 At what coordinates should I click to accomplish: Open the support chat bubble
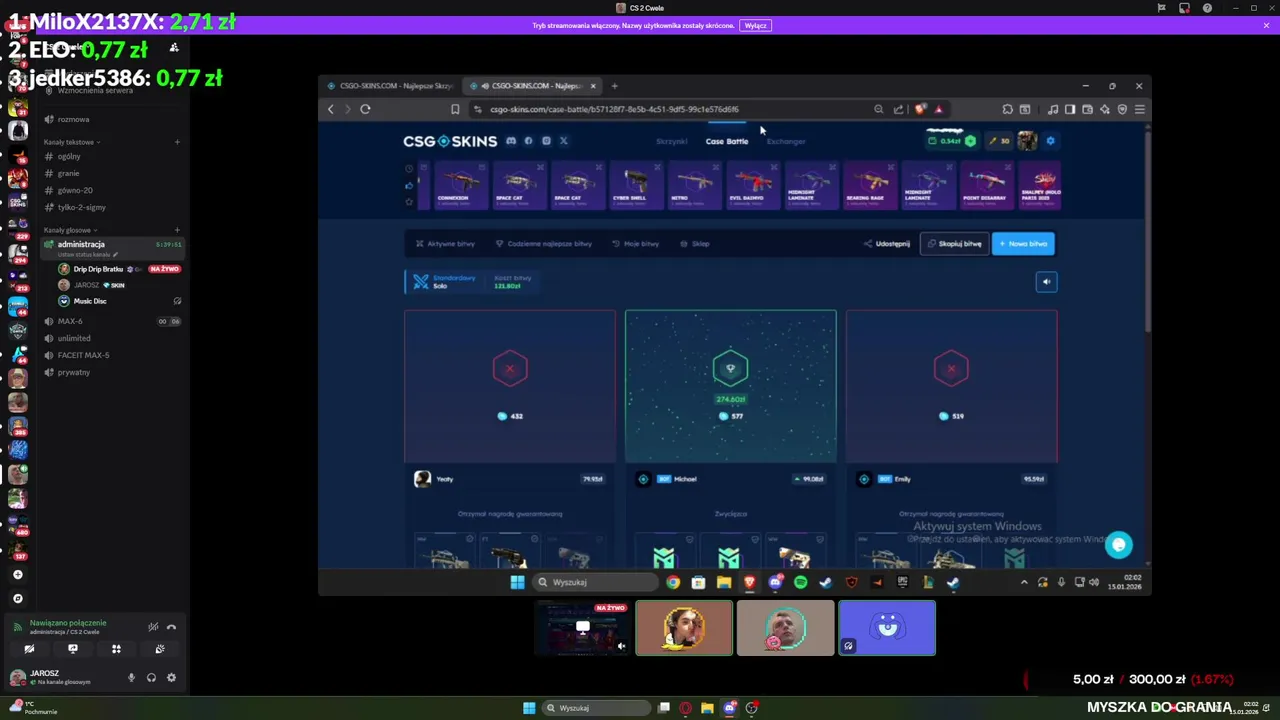tap(1119, 544)
